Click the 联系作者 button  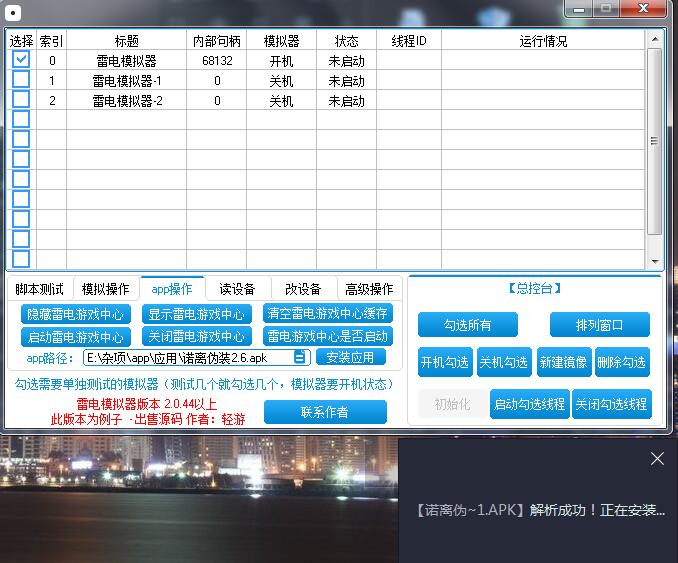pyautogui.click(x=325, y=412)
